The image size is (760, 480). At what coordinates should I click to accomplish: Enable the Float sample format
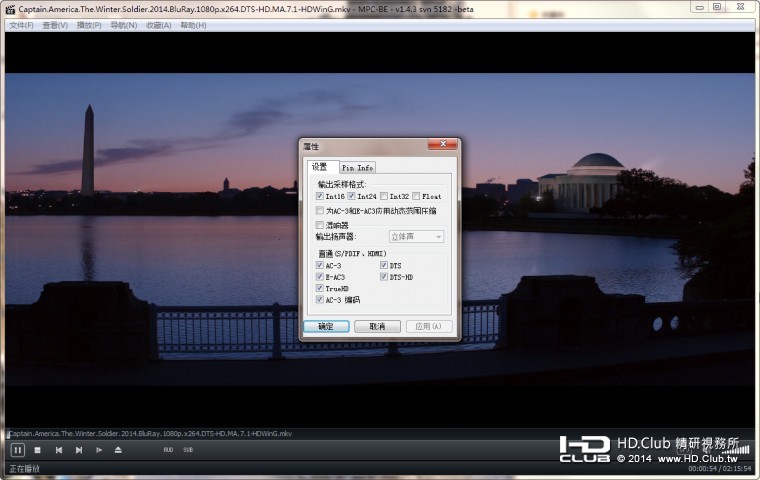[416, 197]
